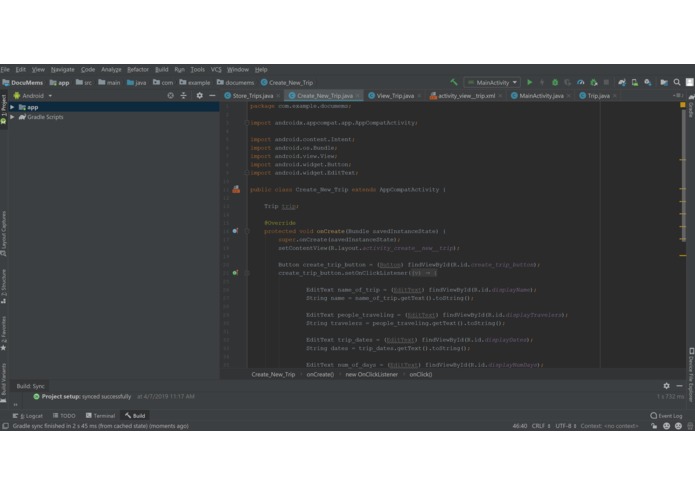The width and height of the screenshot is (695, 494).
Task: Toggle tool window buttons icon in status bar corner
Action: point(5,426)
